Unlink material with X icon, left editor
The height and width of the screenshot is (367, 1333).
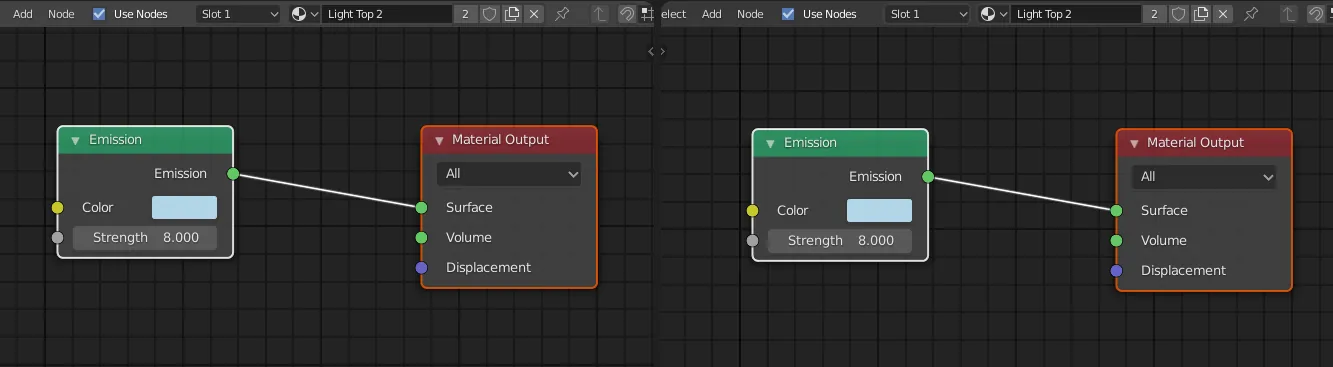[x=534, y=14]
